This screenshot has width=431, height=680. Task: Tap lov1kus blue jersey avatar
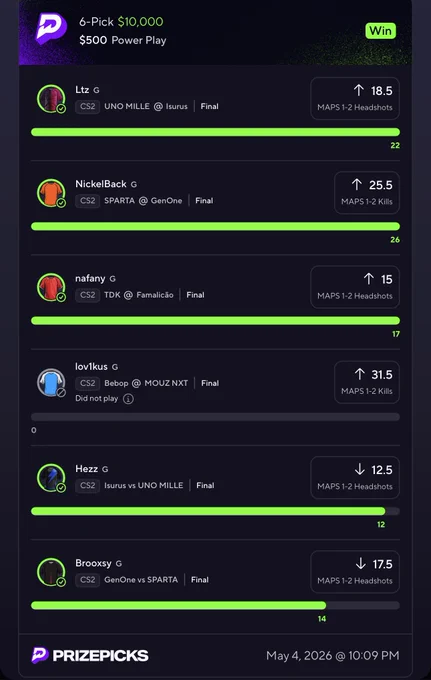[51, 382]
